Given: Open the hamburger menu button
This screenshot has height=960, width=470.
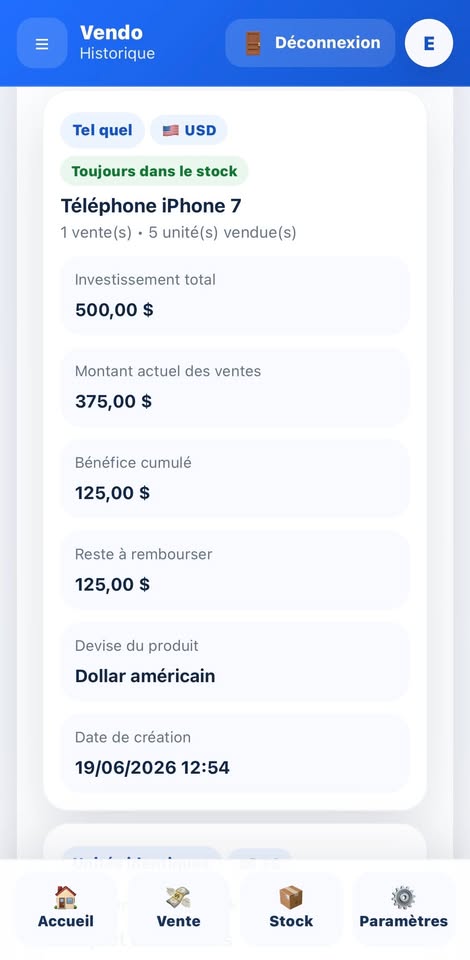Looking at the screenshot, I should point(42,43).
